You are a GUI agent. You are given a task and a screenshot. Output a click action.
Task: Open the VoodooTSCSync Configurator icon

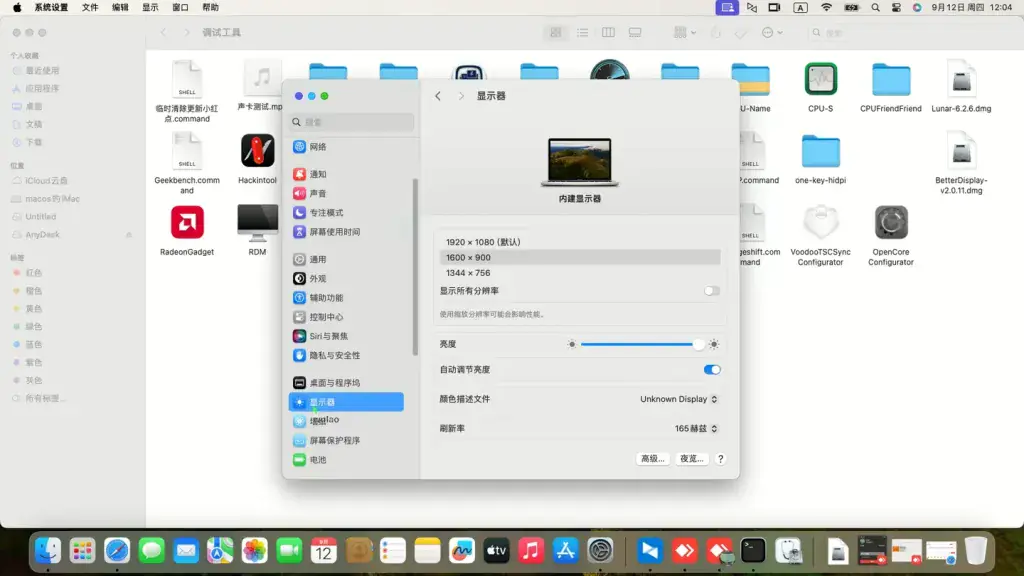[x=820, y=222]
